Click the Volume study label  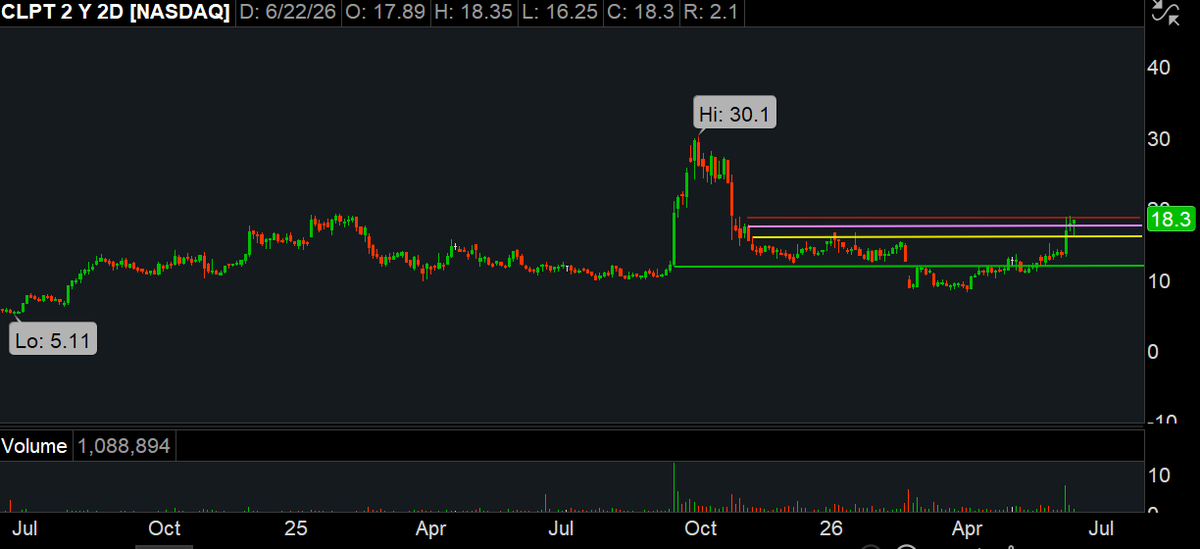(x=34, y=447)
